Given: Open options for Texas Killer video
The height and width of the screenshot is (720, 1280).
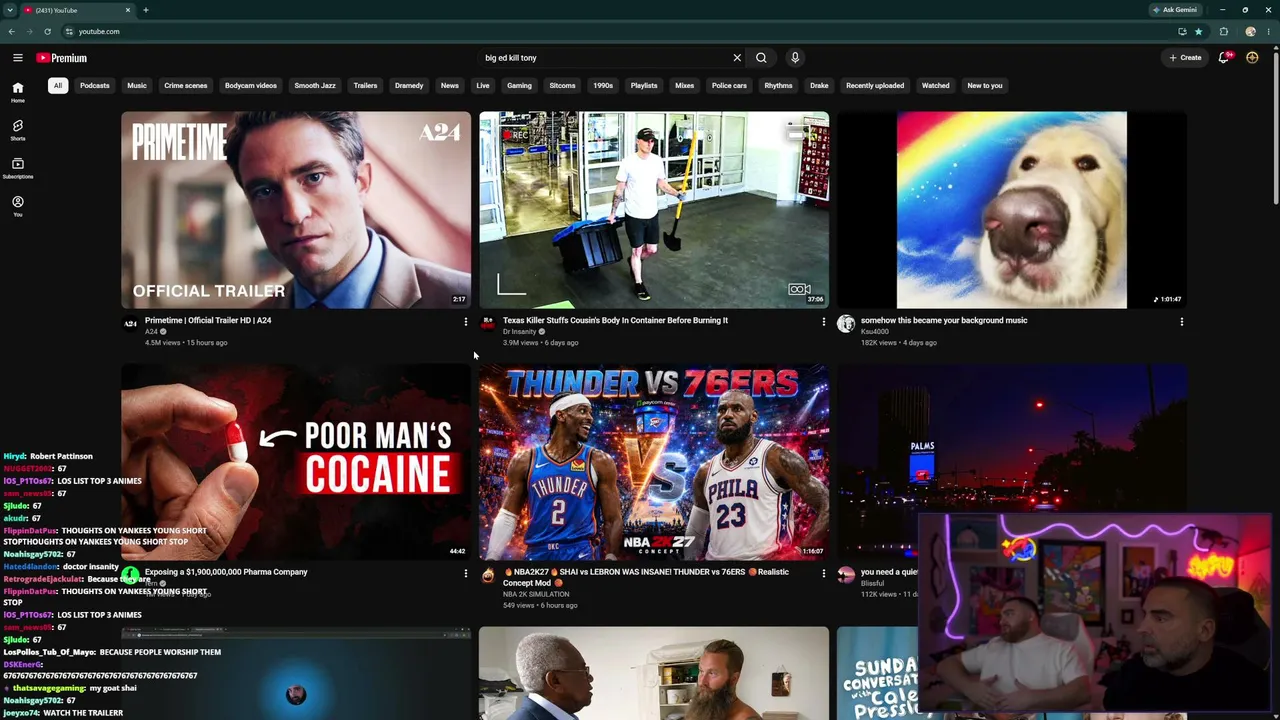Looking at the screenshot, I should click(823, 322).
